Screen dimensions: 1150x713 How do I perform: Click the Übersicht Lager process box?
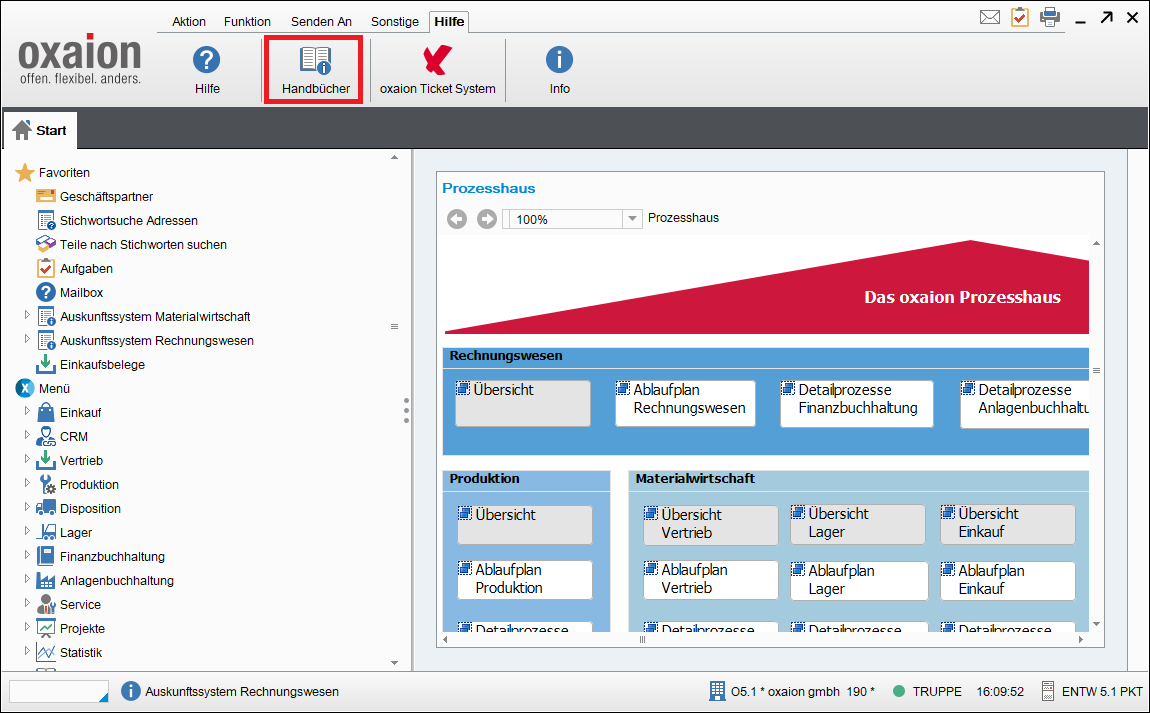click(x=857, y=524)
